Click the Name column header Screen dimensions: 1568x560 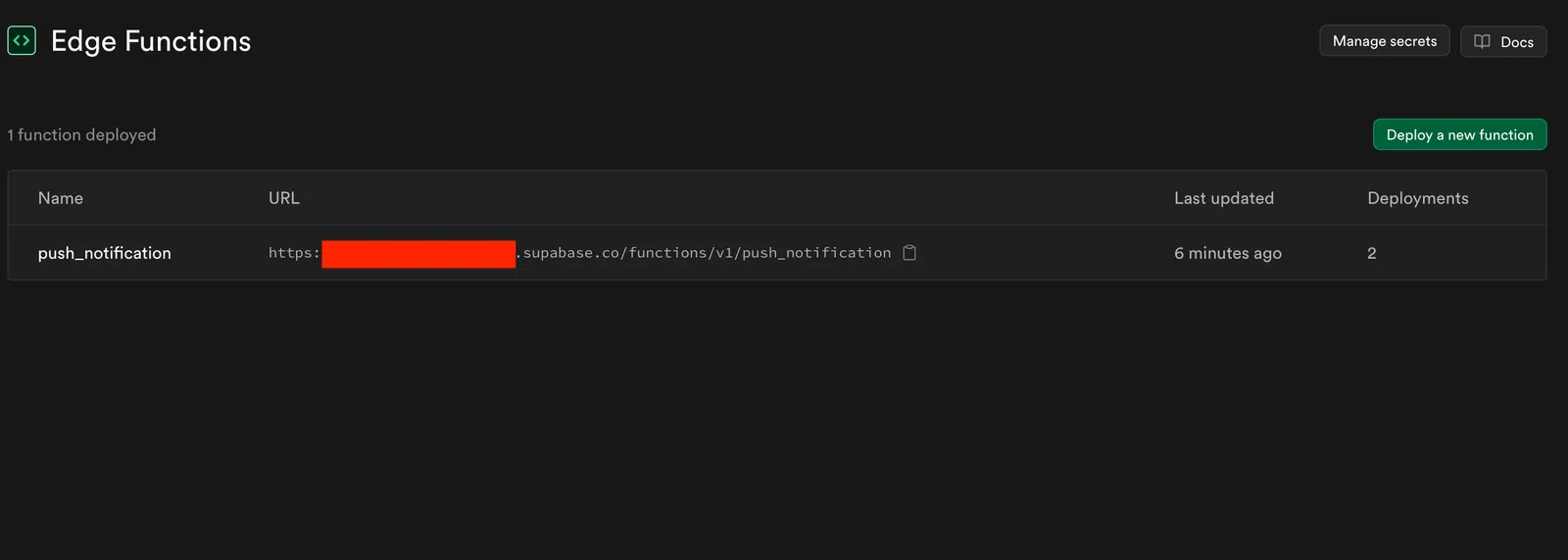point(61,198)
